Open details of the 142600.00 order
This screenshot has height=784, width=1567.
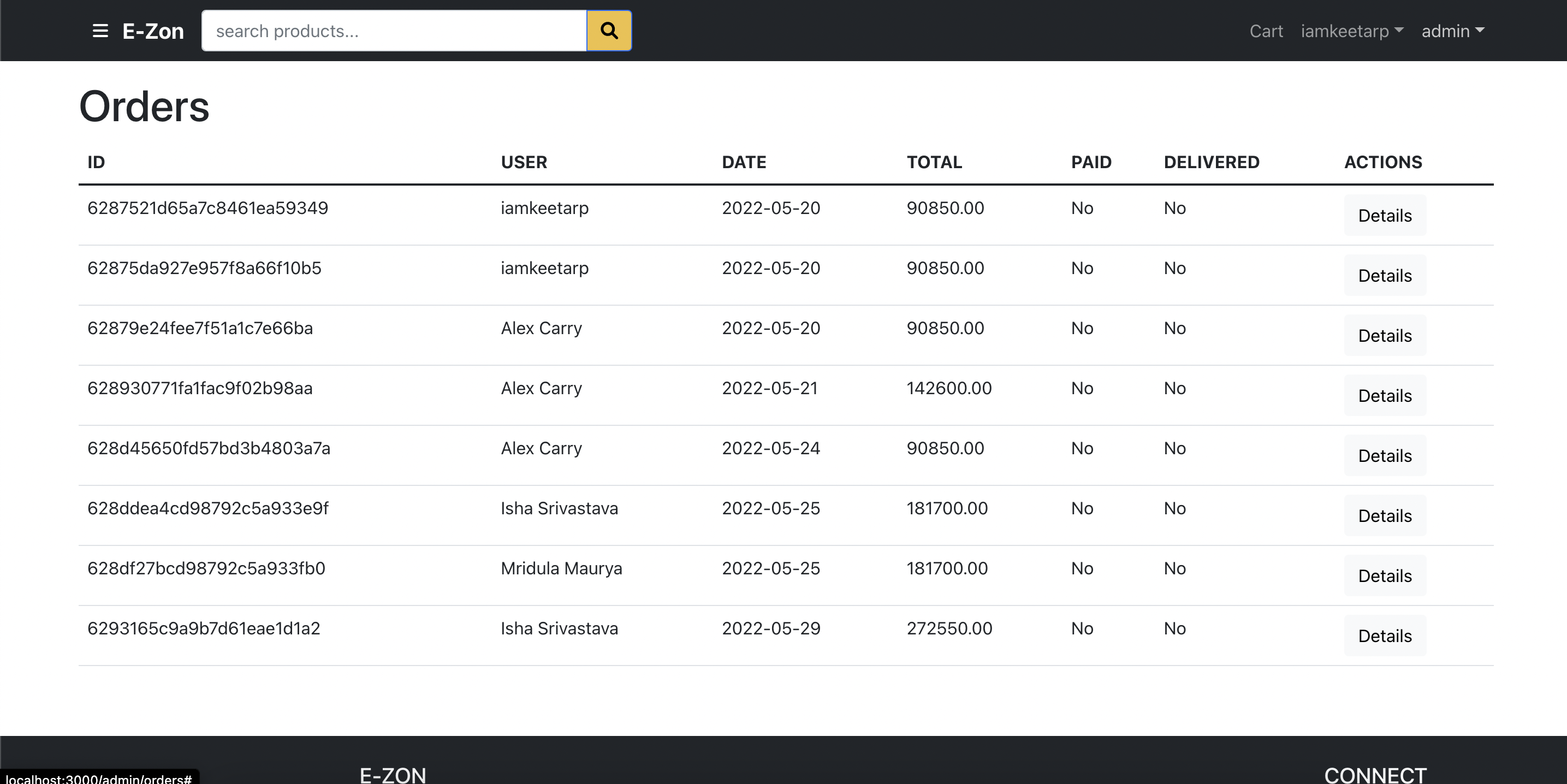1385,396
